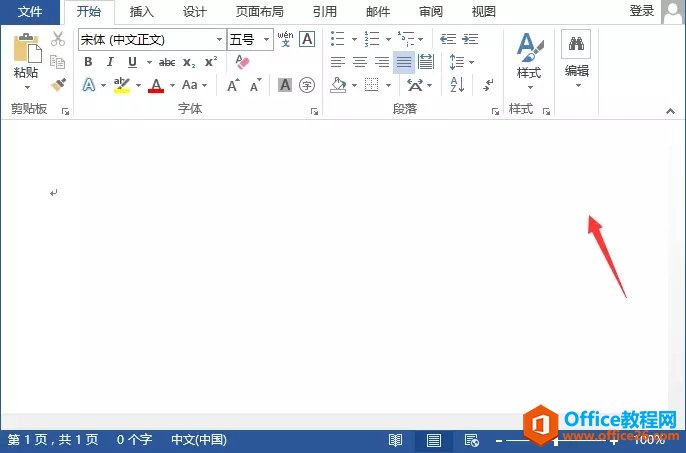Click the Clear All Formatting eraser icon

(x=242, y=62)
